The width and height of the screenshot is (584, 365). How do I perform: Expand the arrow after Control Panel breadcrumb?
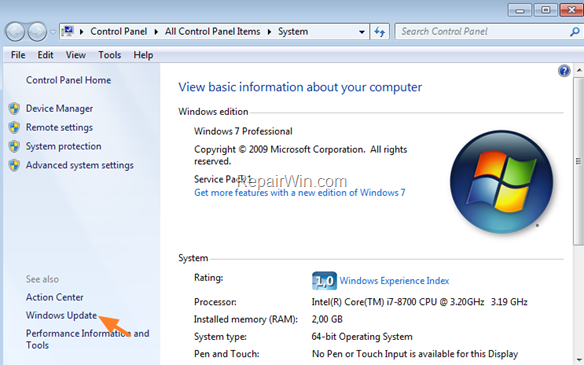(156, 32)
